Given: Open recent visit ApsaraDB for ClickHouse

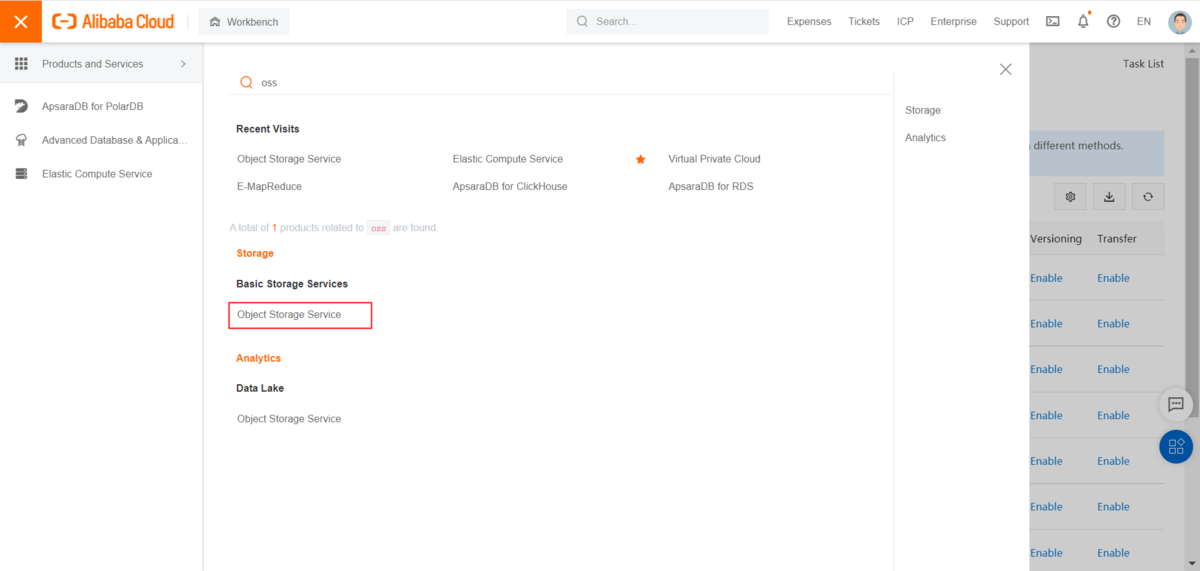Looking at the screenshot, I should click(510, 186).
